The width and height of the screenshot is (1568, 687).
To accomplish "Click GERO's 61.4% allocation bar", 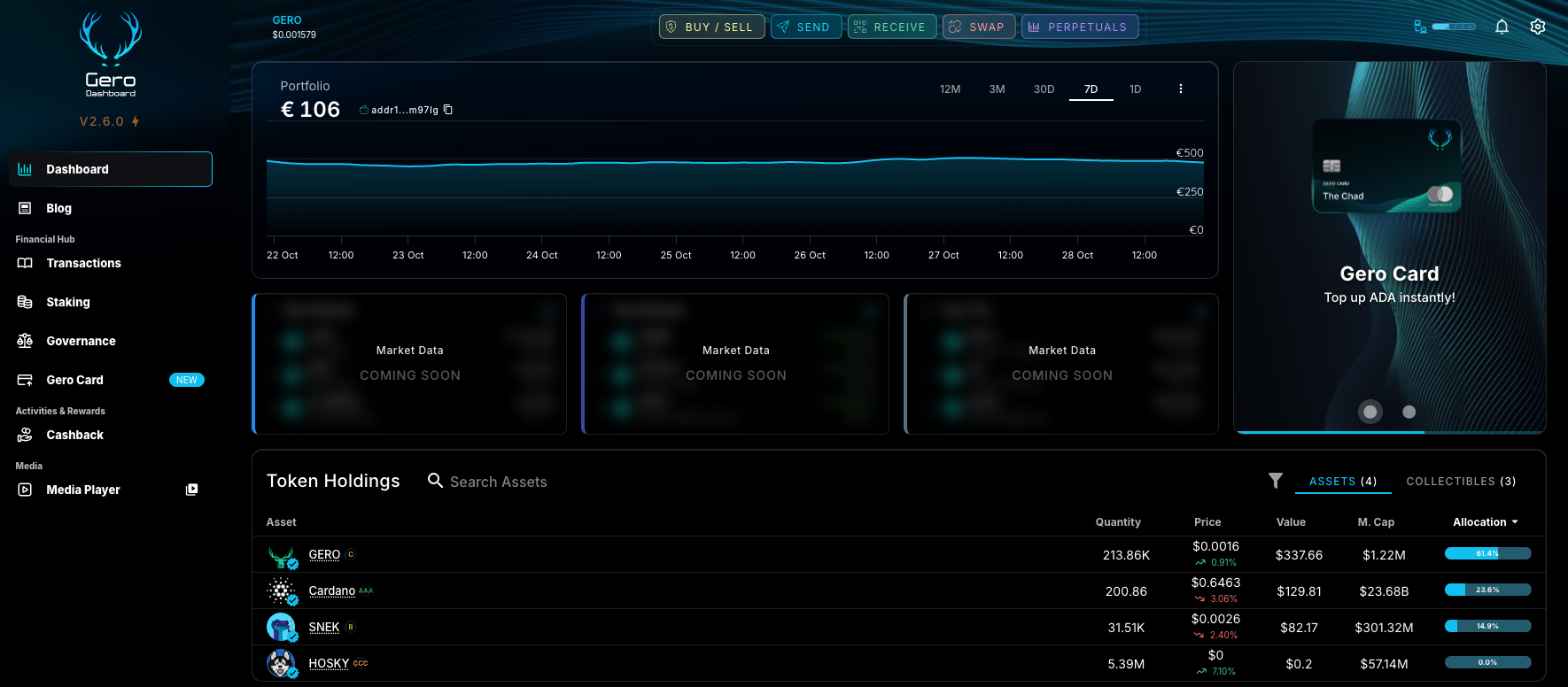I will click(1487, 553).
